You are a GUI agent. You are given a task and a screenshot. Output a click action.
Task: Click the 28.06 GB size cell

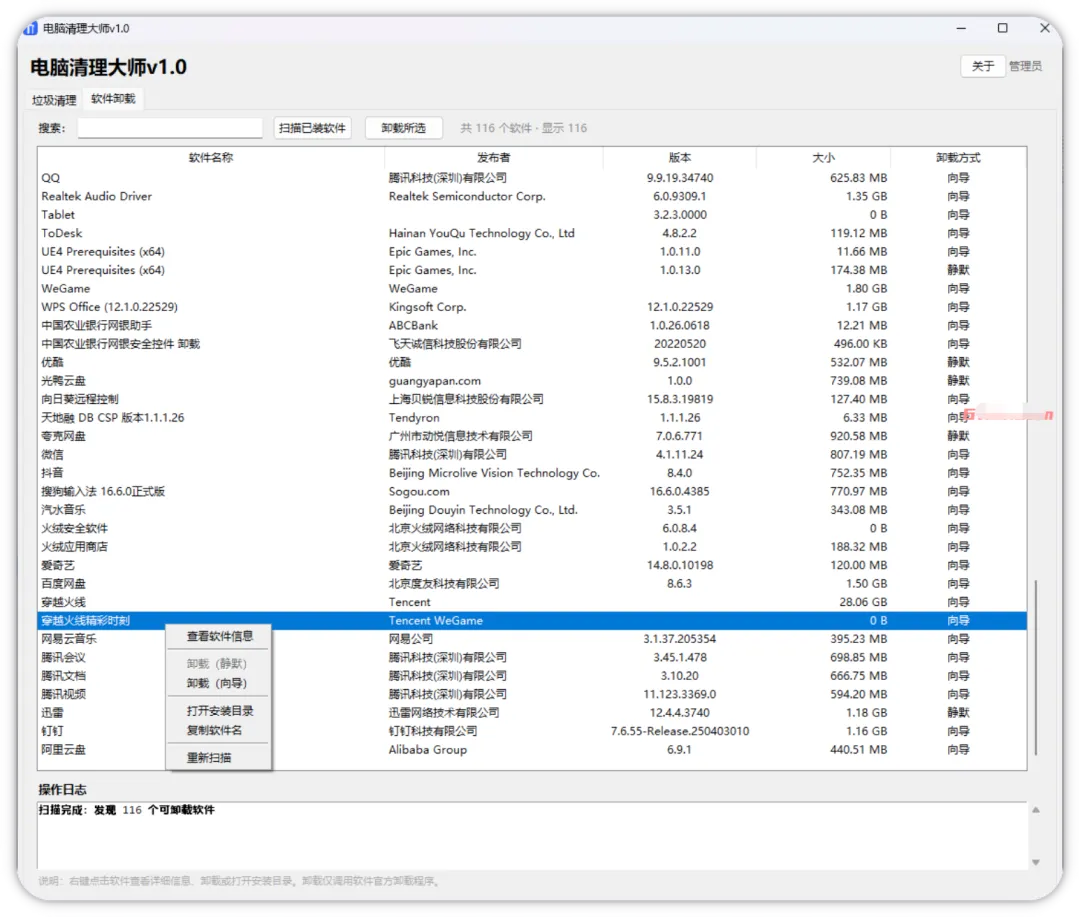click(x=863, y=602)
